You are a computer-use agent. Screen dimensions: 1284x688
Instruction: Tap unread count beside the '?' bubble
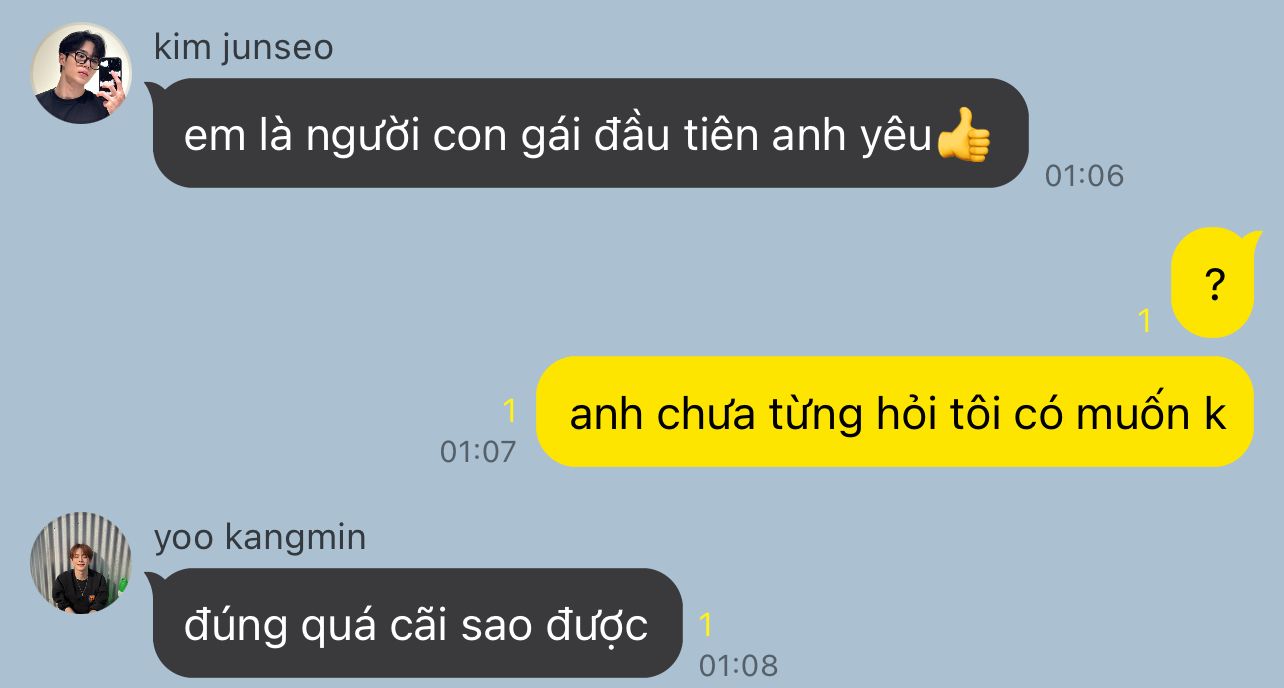[x=1146, y=321]
